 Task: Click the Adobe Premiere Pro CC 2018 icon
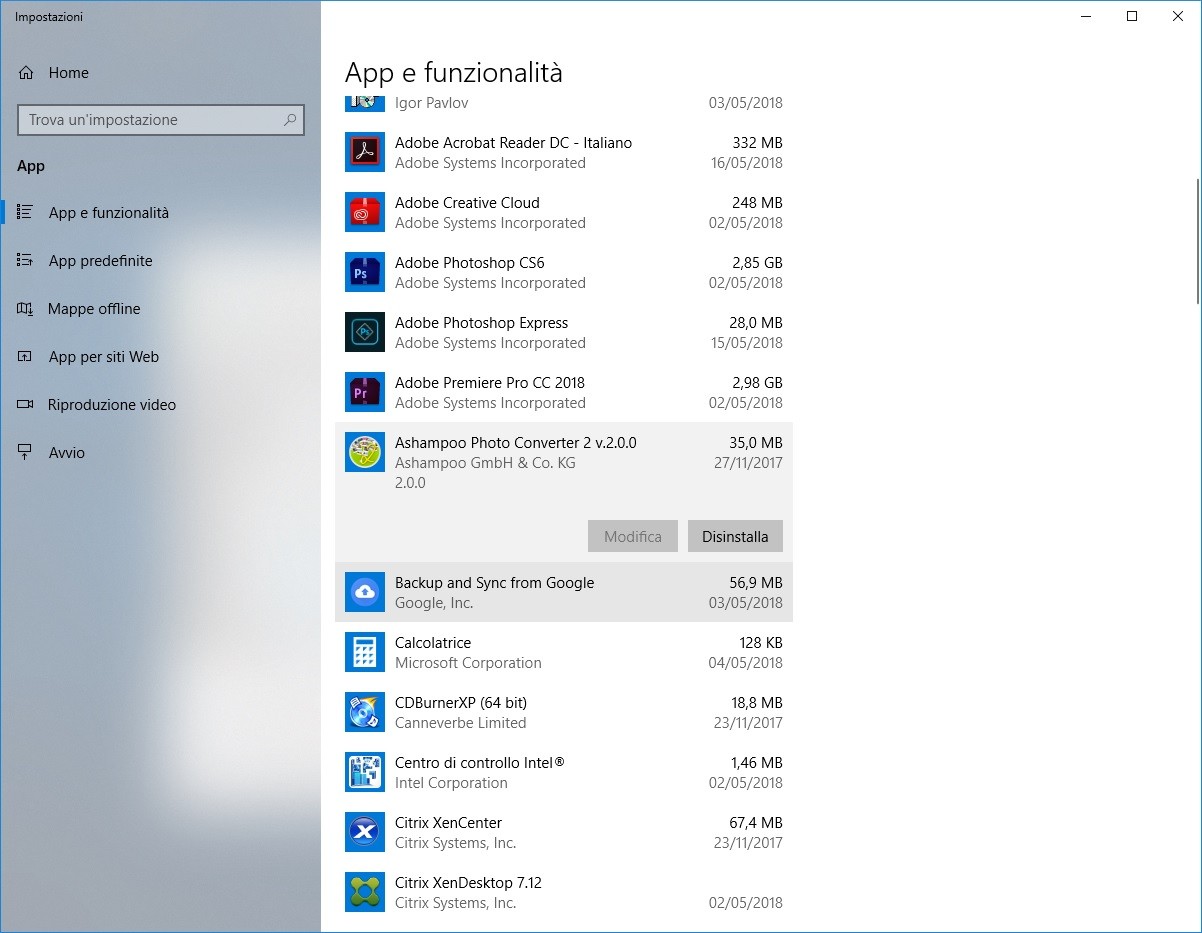[364, 392]
